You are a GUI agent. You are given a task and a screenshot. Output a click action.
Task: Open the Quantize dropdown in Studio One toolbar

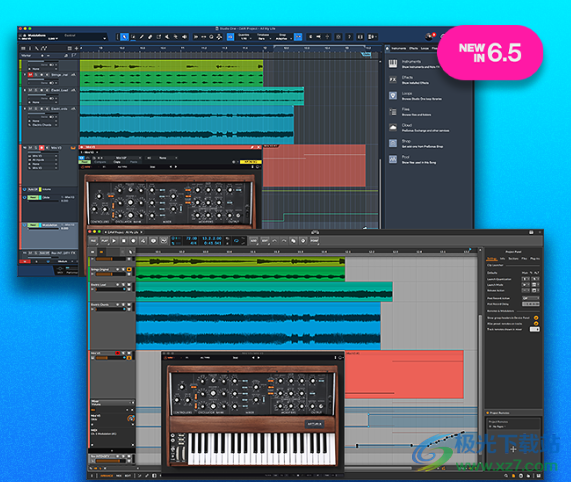(x=244, y=37)
